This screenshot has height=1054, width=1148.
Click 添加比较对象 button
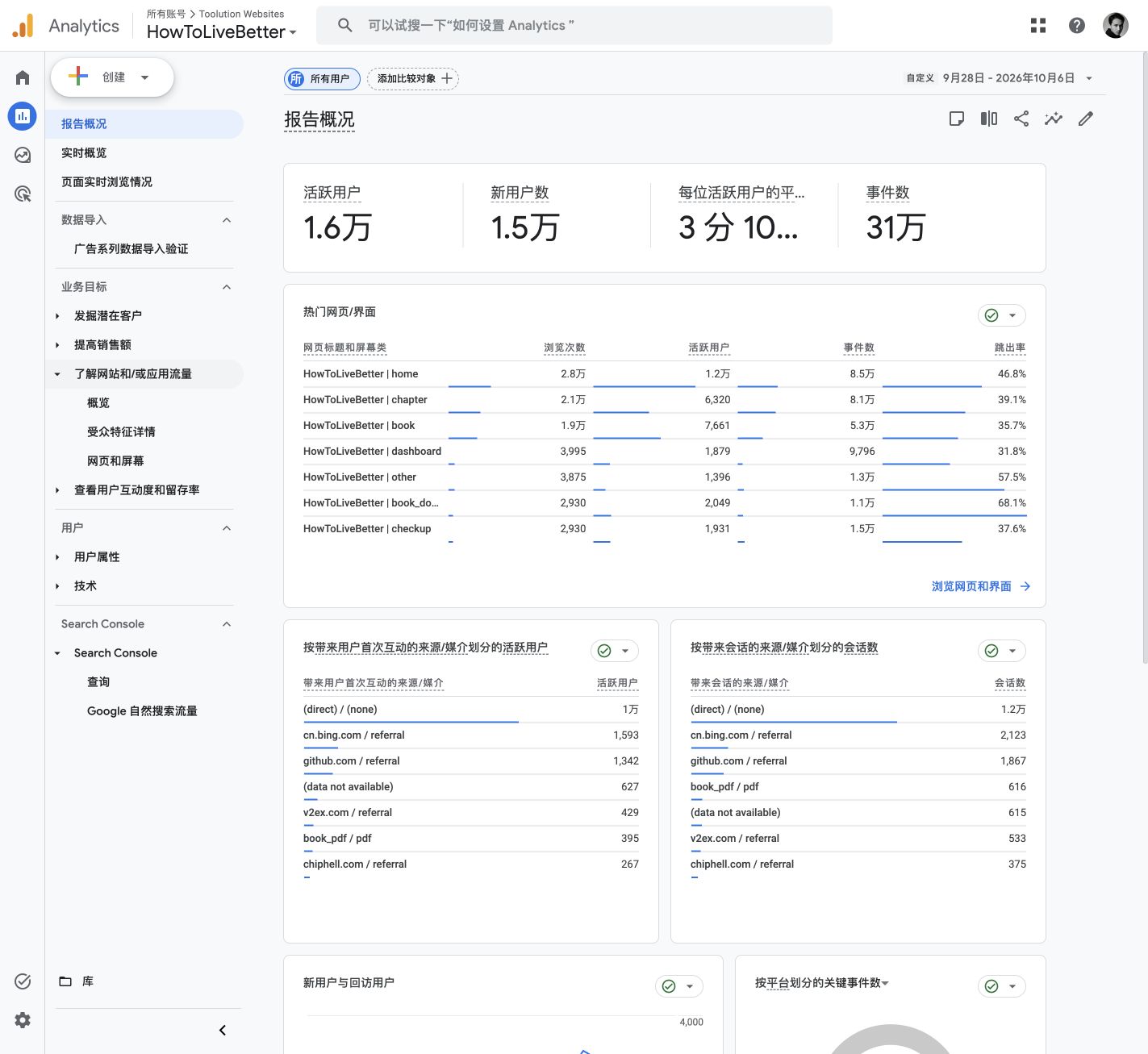[413, 78]
